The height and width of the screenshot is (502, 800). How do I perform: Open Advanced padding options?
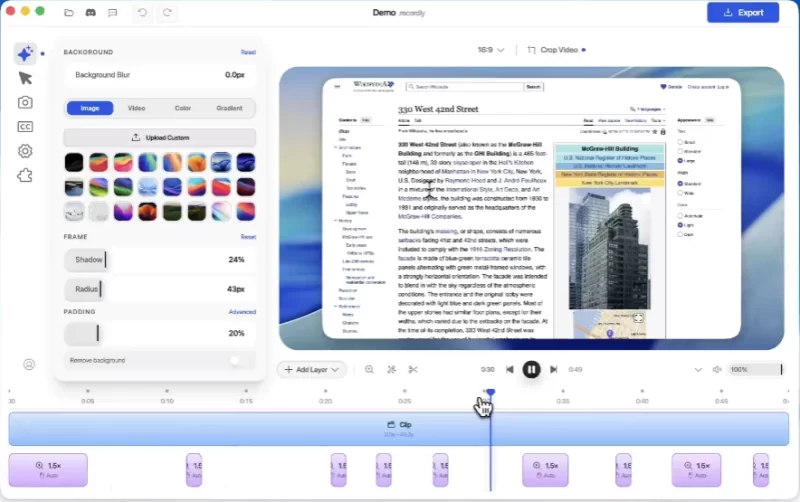[242, 312]
